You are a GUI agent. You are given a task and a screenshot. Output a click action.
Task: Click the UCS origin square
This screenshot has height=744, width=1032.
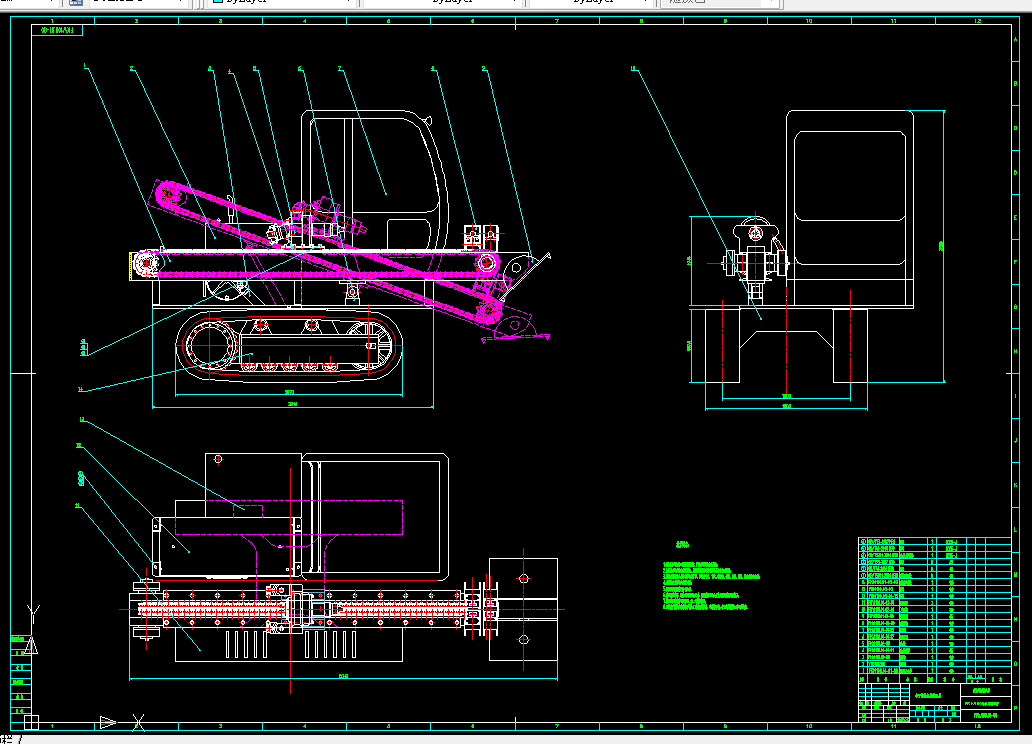pos(31,722)
